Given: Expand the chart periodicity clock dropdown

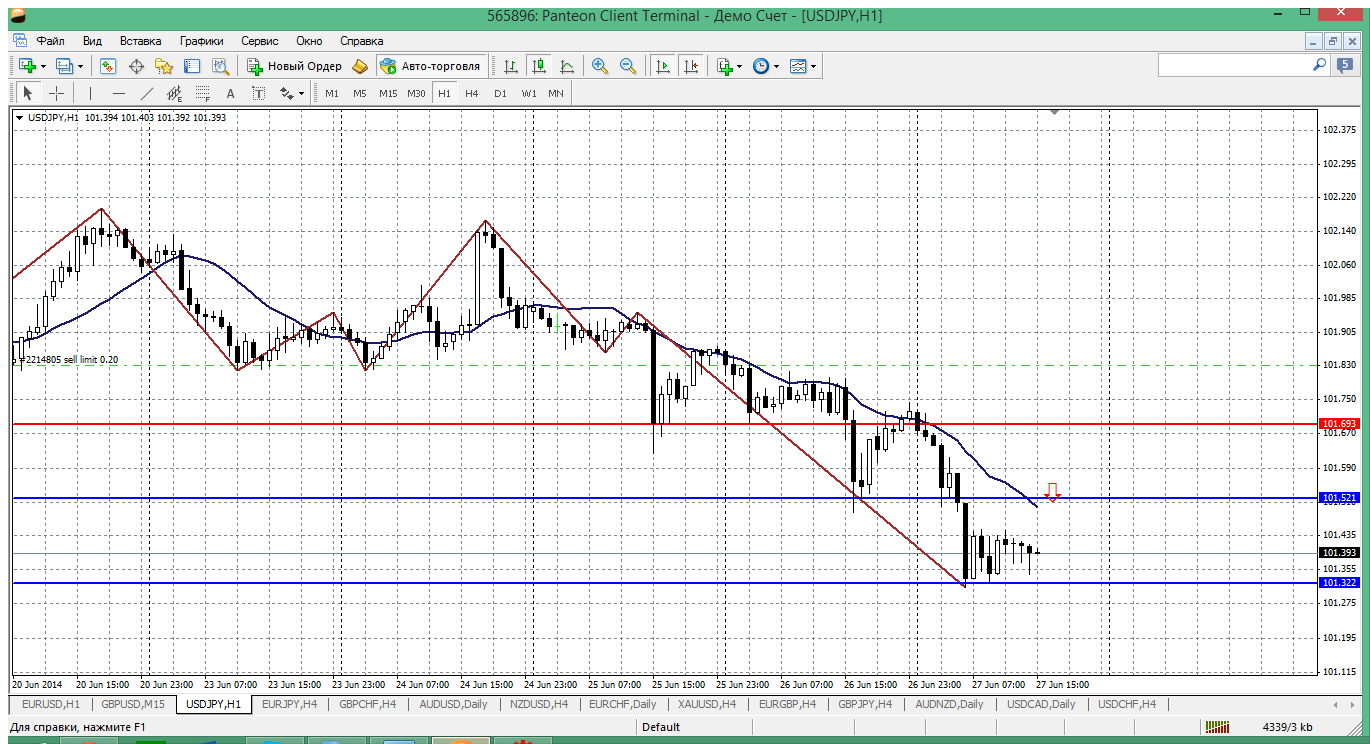Looking at the screenshot, I should (x=777, y=66).
